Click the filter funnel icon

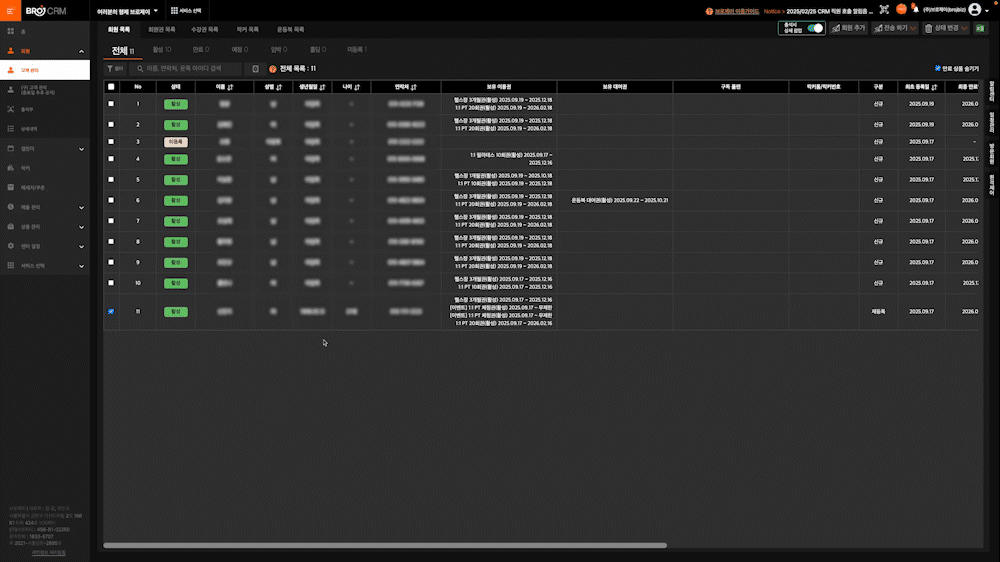pyautogui.click(x=110, y=68)
